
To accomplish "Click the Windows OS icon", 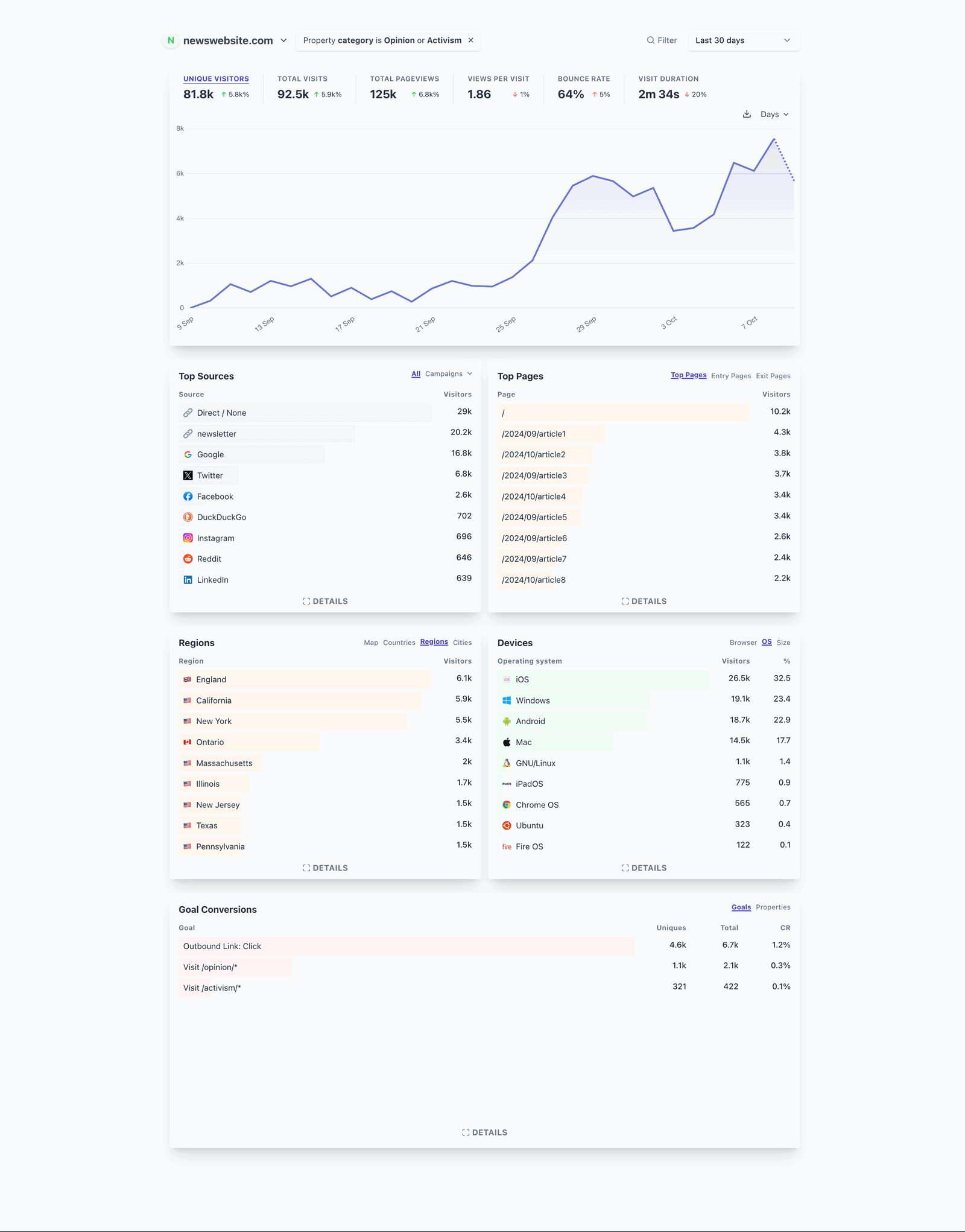I will [507, 700].
